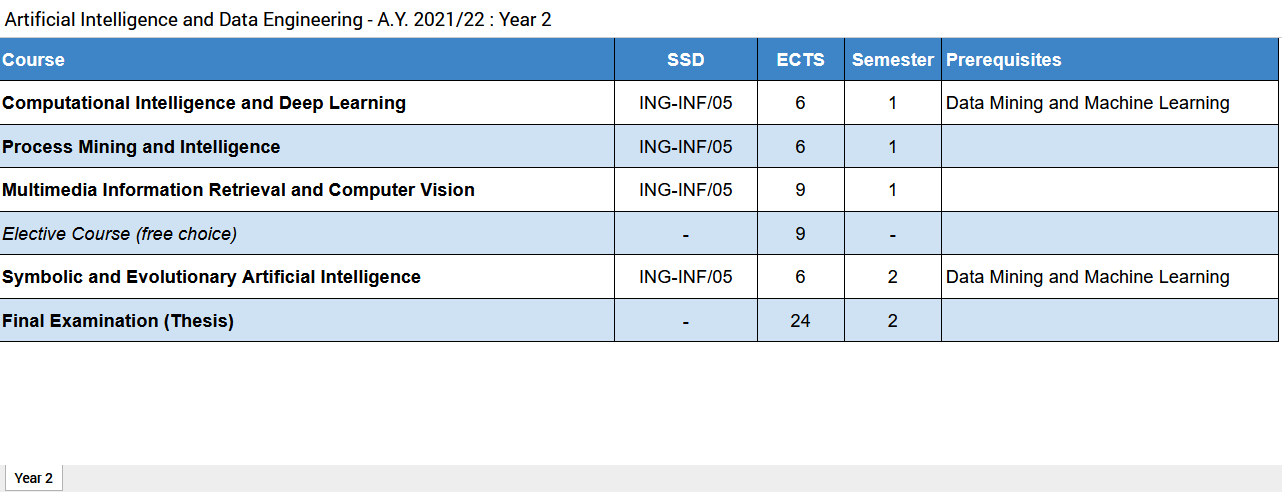
Task: Click the Final Examination (Thesis) cell
Action: tap(118, 321)
